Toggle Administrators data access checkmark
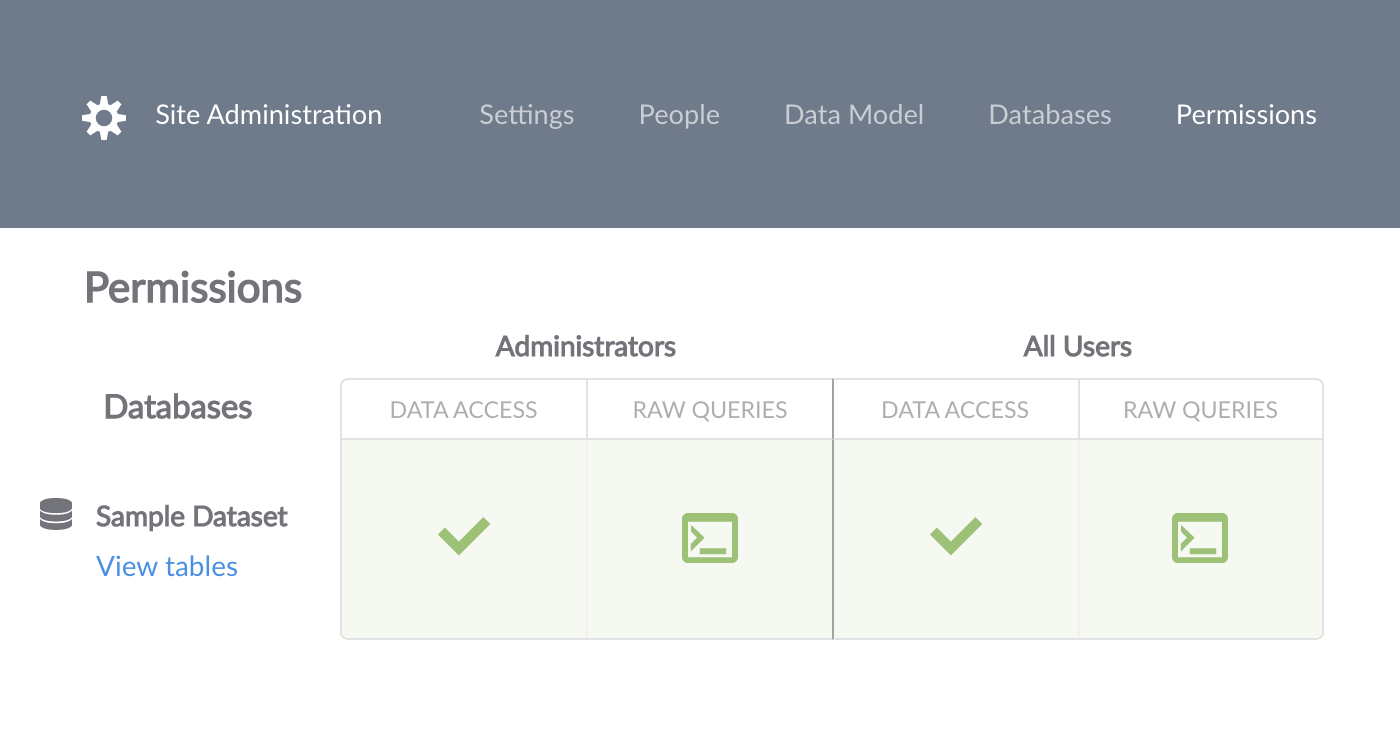This screenshot has width=1400, height=750. click(x=464, y=537)
